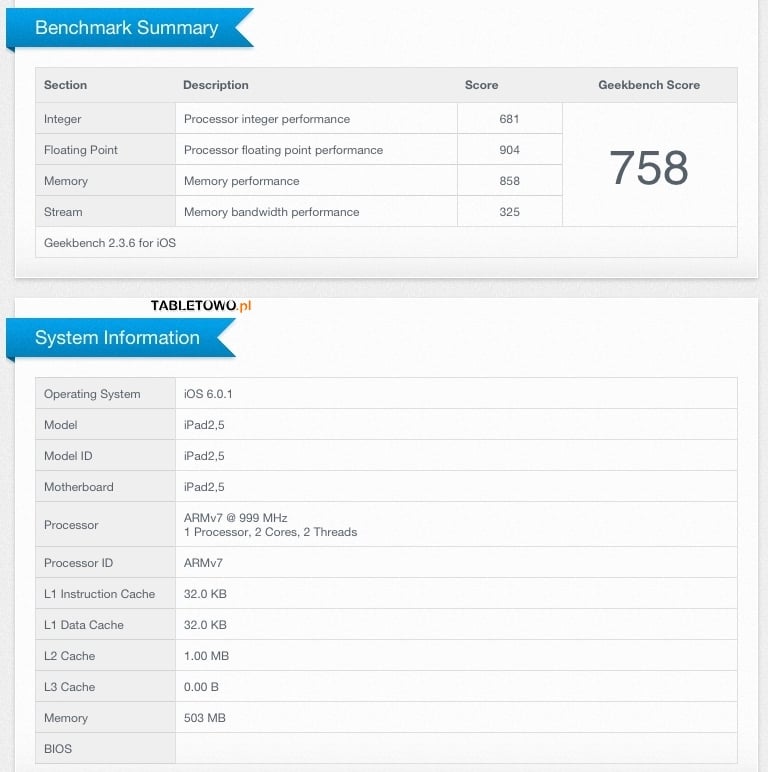
Task: Click the Integer score value 681
Action: (x=509, y=119)
